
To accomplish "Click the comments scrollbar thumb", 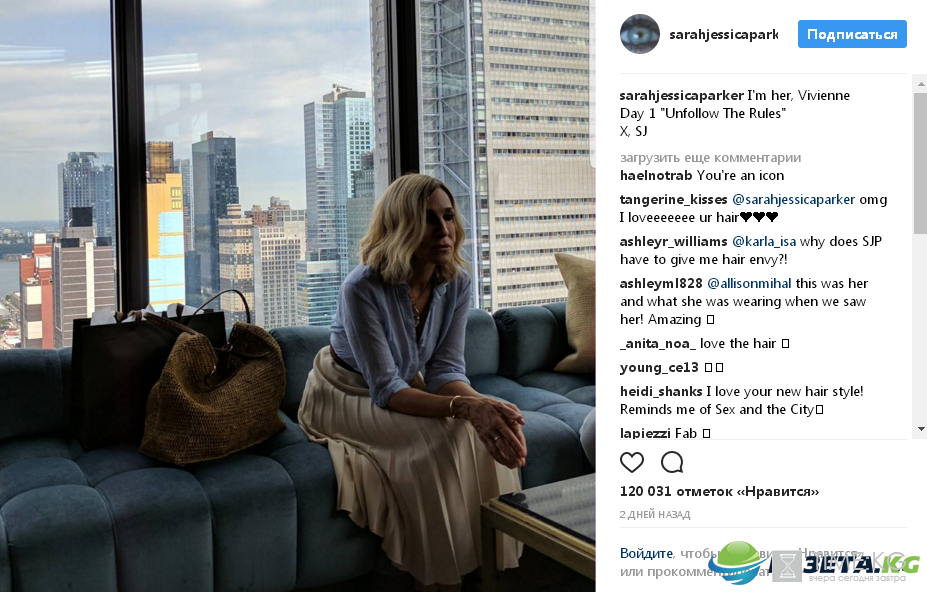I will tap(920, 163).
